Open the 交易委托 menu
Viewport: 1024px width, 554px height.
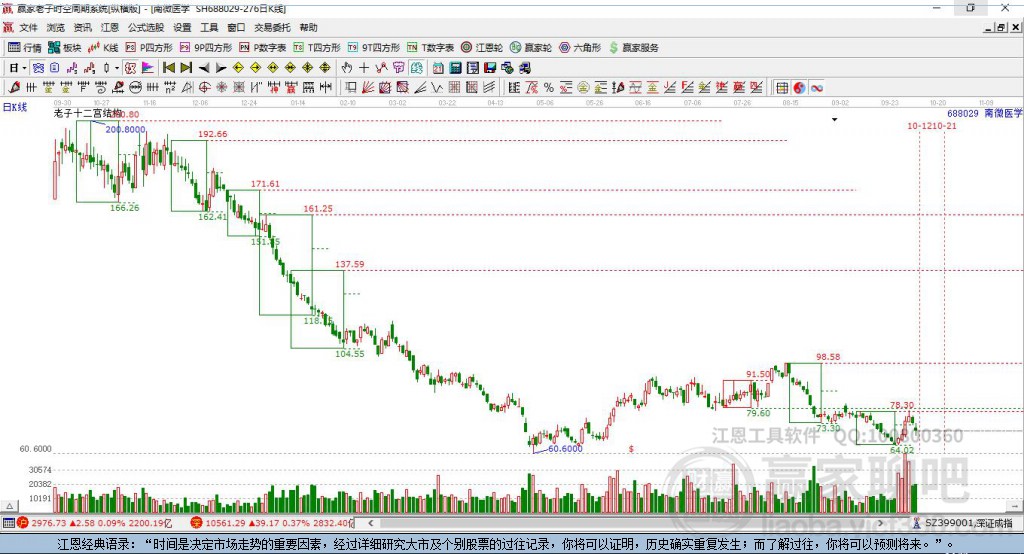[x=272, y=27]
